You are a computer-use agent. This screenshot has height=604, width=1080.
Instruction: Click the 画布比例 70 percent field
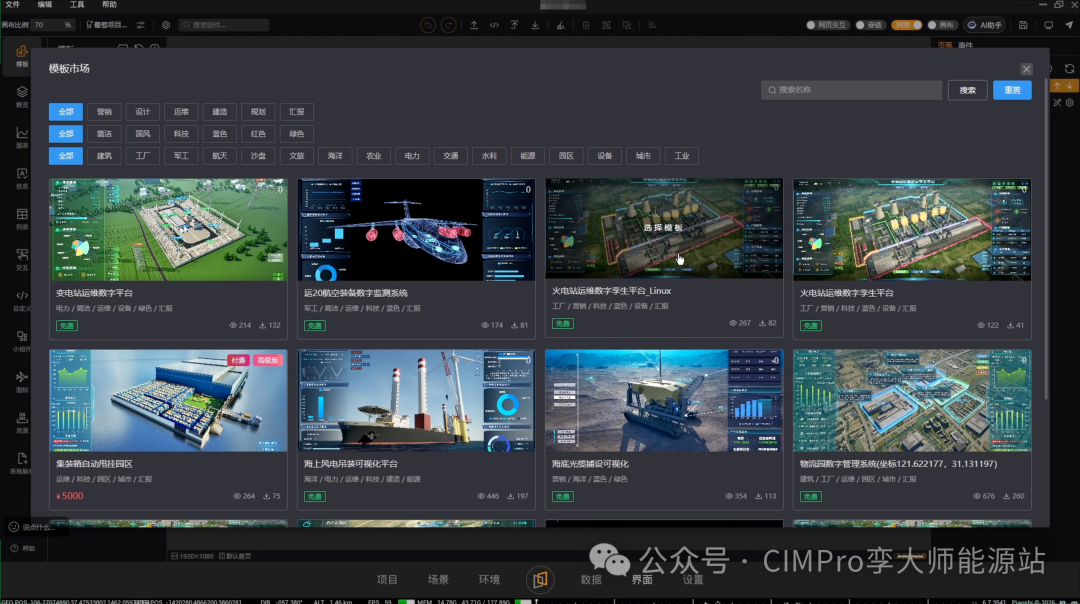(x=51, y=25)
